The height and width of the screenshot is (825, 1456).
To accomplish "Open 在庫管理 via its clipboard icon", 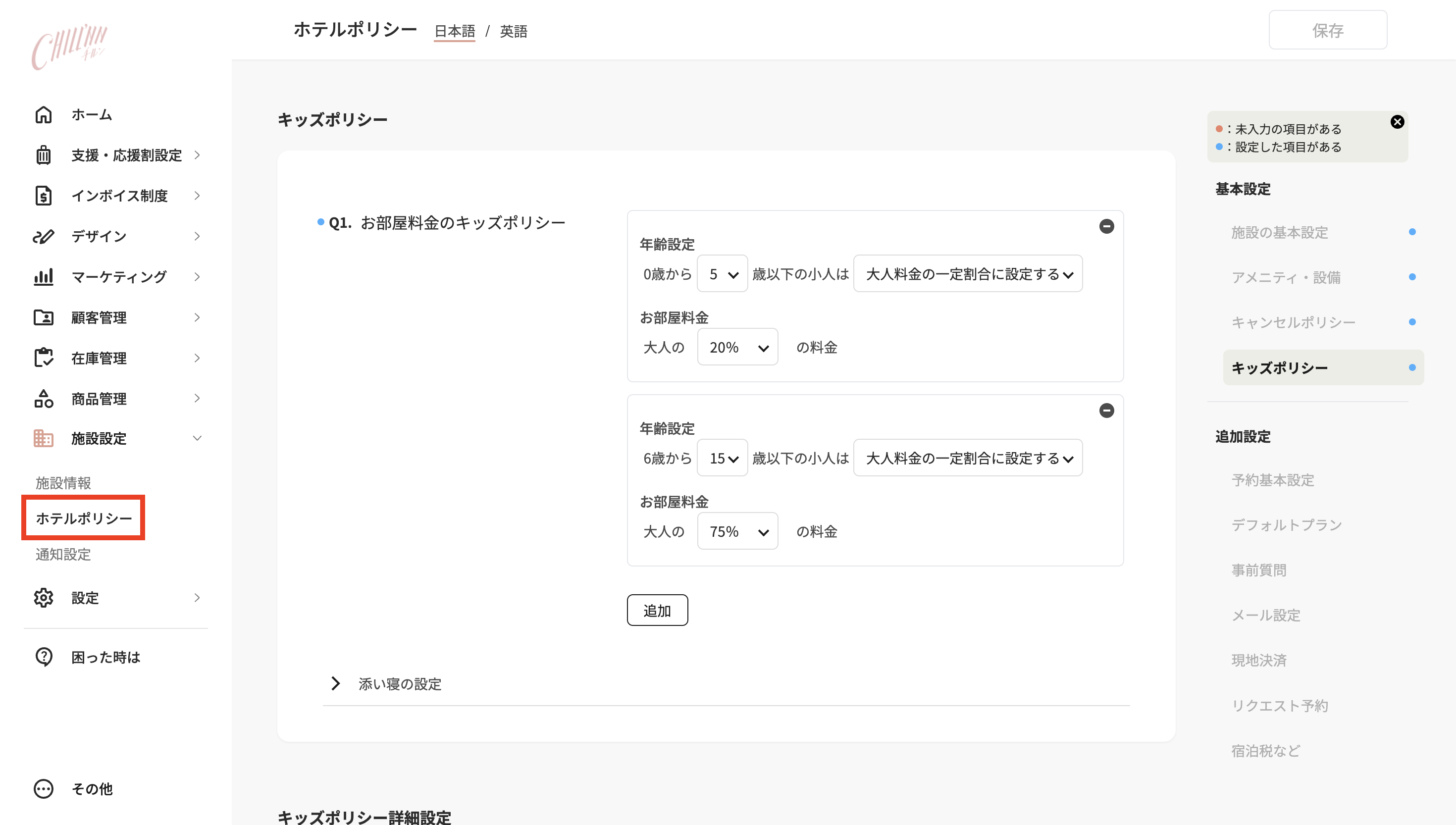I will coord(44,358).
